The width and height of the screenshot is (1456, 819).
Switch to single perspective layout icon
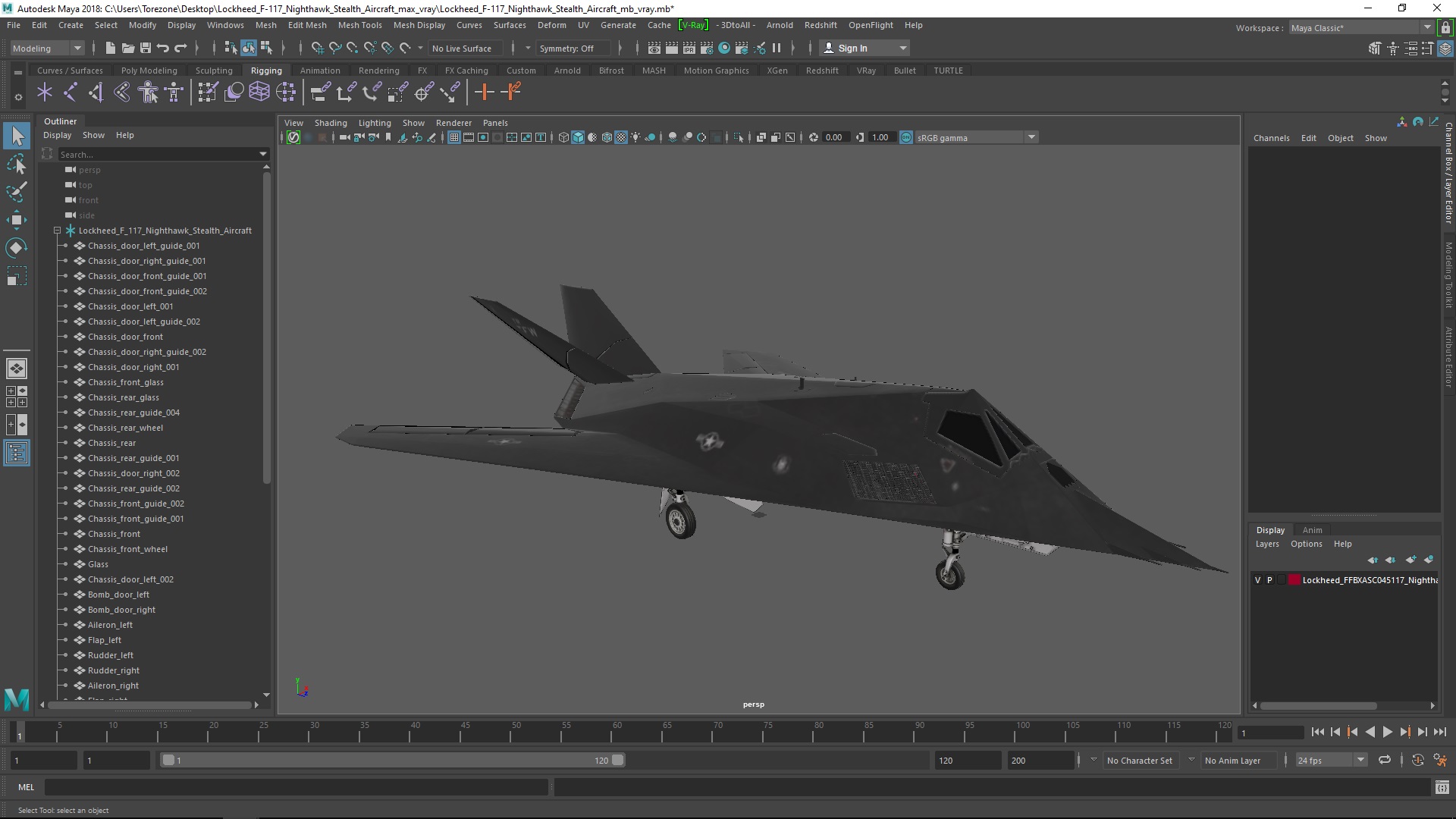[x=16, y=369]
